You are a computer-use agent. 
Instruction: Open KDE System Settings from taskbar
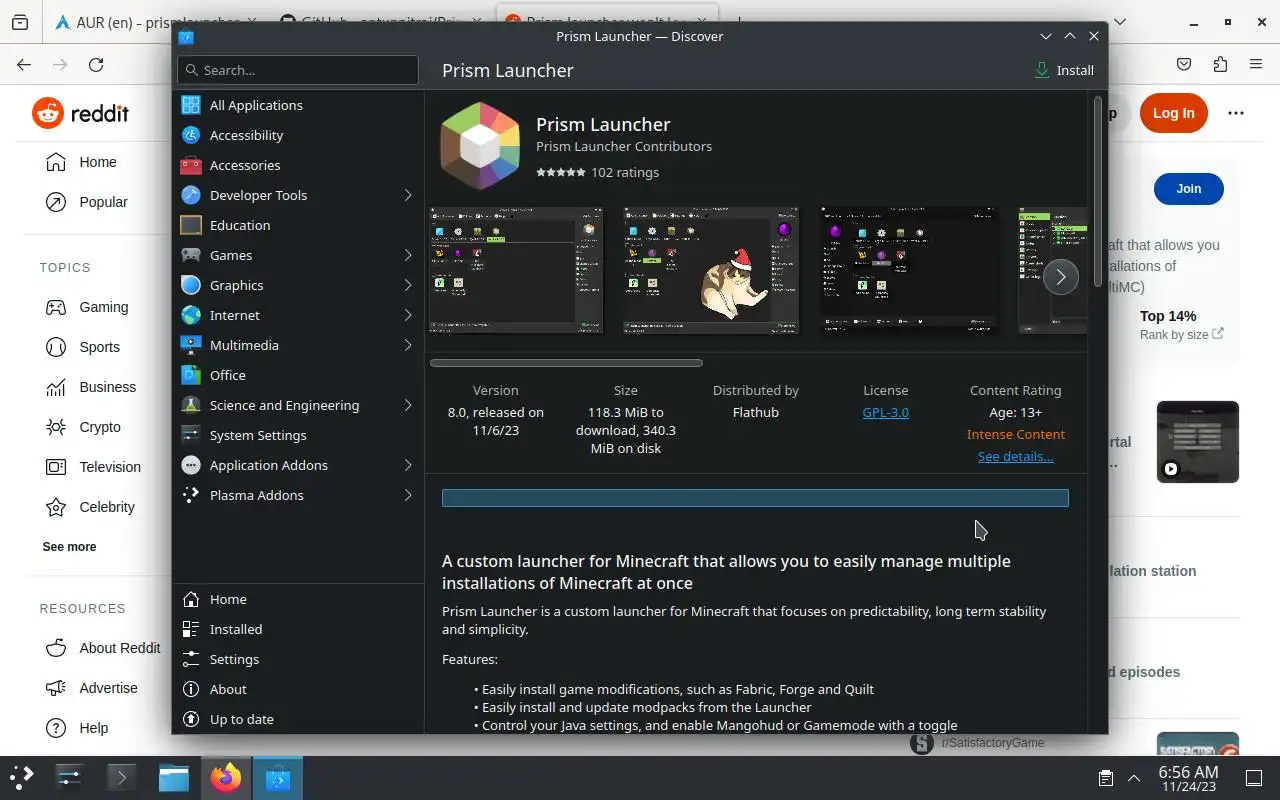[69, 777]
